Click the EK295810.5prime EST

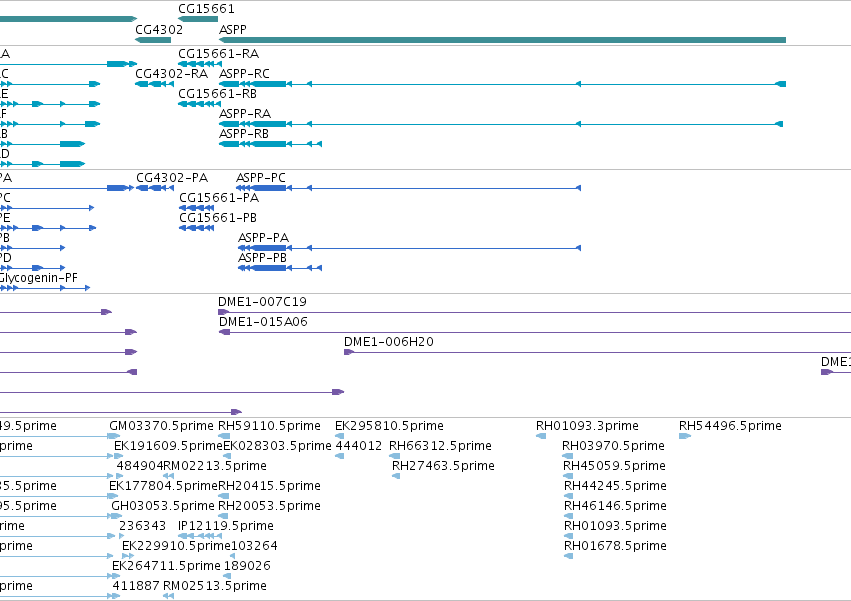(340, 436)
